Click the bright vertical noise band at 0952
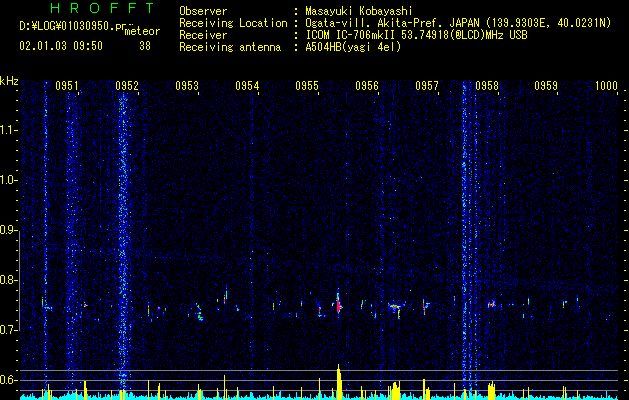 click(123, 241)
